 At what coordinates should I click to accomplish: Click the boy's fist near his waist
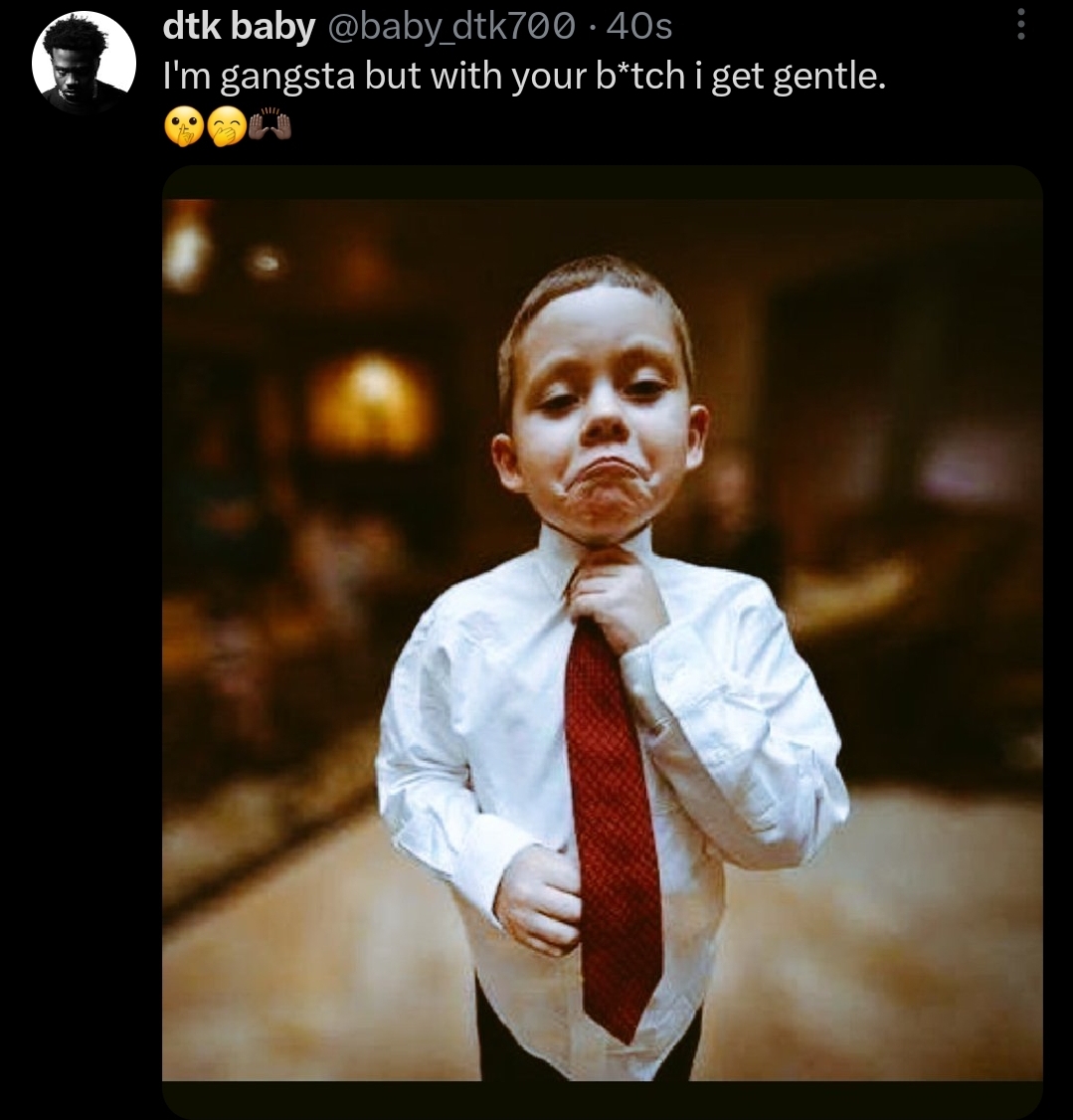pyautogui.click(x=537, y=900)
